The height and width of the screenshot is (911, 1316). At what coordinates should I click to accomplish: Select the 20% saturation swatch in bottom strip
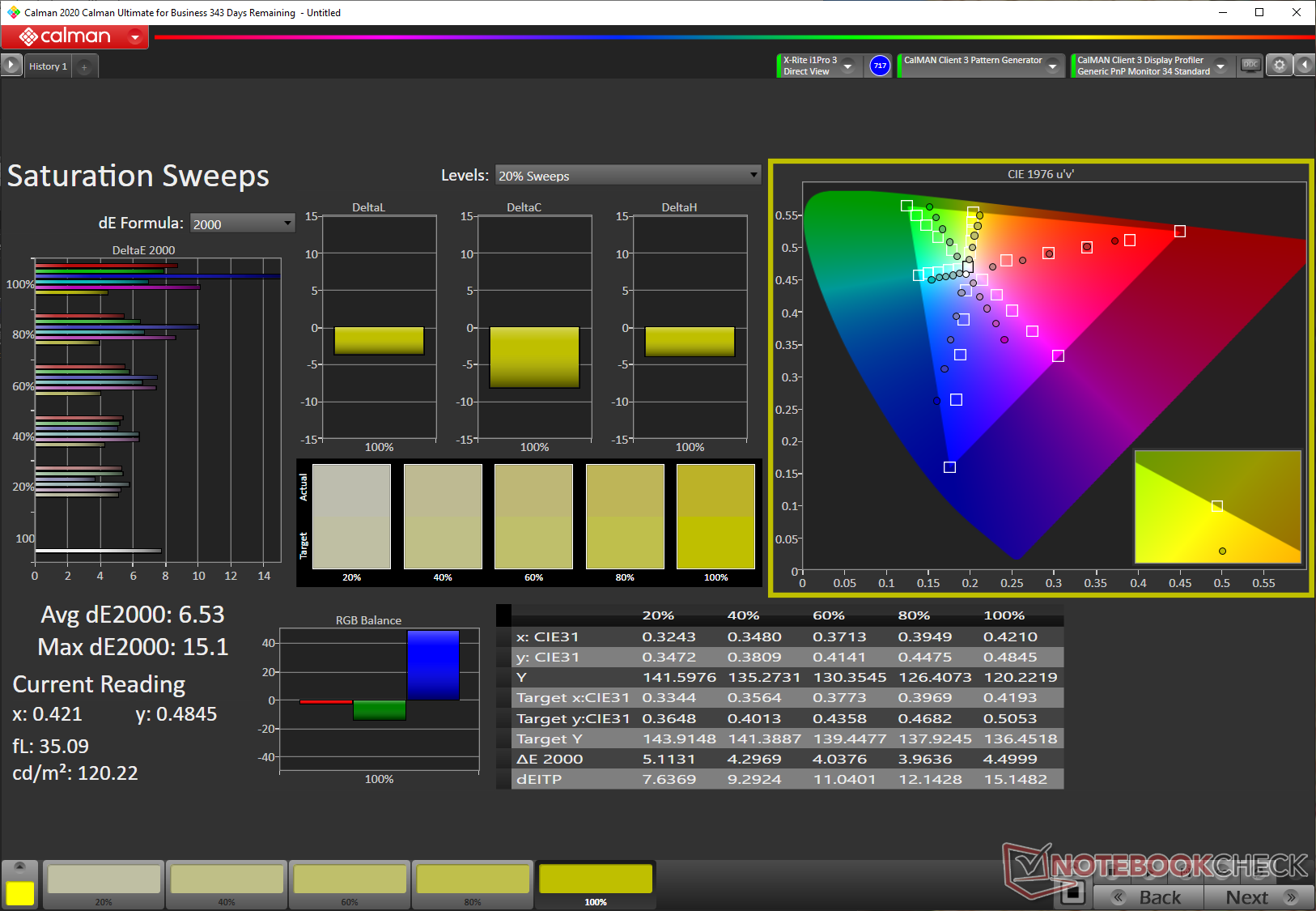(104, 884)
